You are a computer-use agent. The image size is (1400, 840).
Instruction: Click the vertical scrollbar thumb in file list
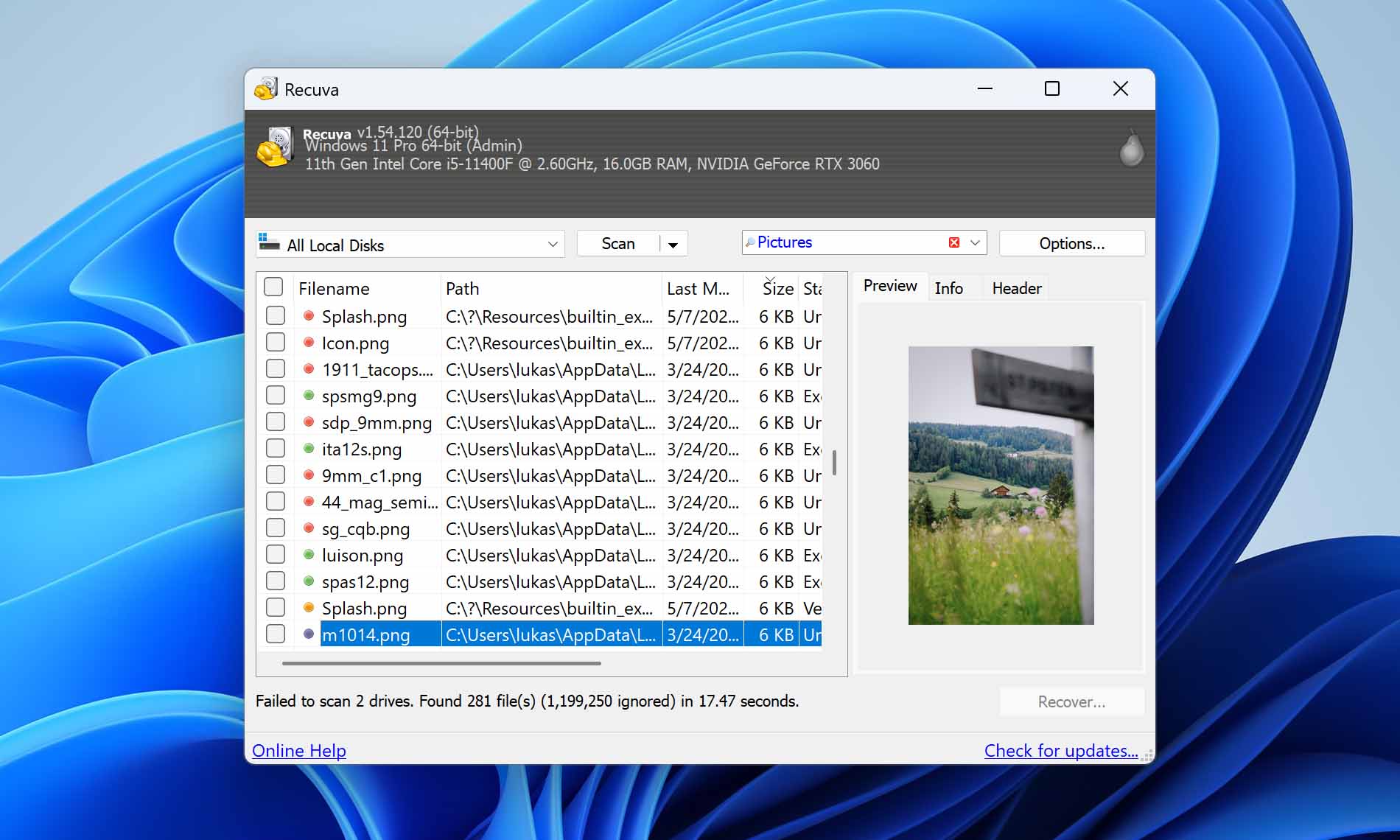coord(834,463)
